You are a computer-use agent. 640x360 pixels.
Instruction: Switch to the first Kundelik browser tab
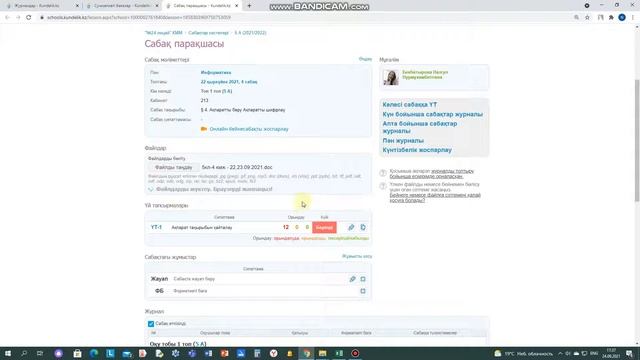point(40,6)
